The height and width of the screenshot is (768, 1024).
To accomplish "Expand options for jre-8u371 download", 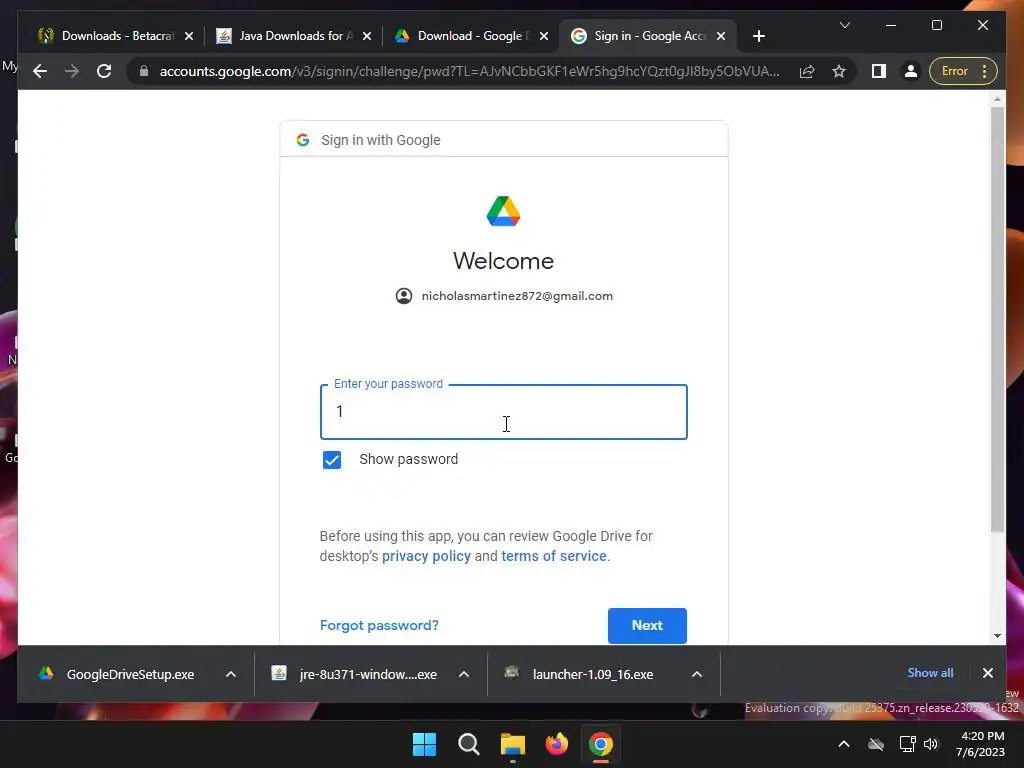I will tap(464, 674).
